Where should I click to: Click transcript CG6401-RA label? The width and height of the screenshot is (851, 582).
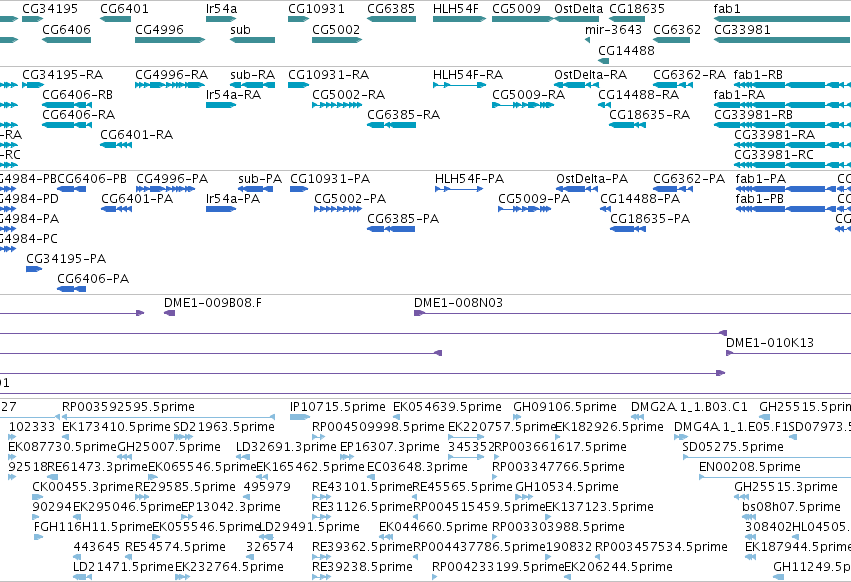click(136, 135)
